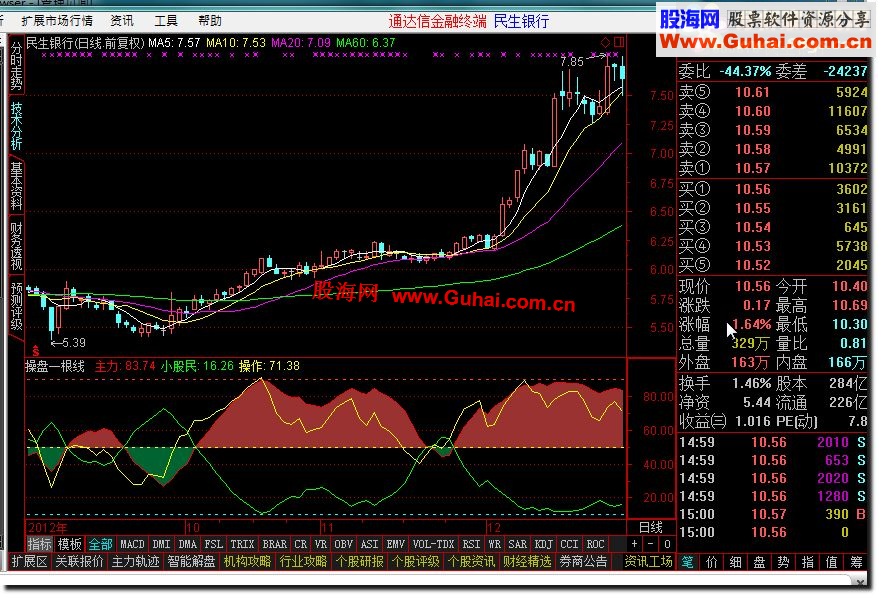This screenshot has height=595, width=878.
Task: Switch to the 价 tab in quote panel
Action: tap(712, 562)
